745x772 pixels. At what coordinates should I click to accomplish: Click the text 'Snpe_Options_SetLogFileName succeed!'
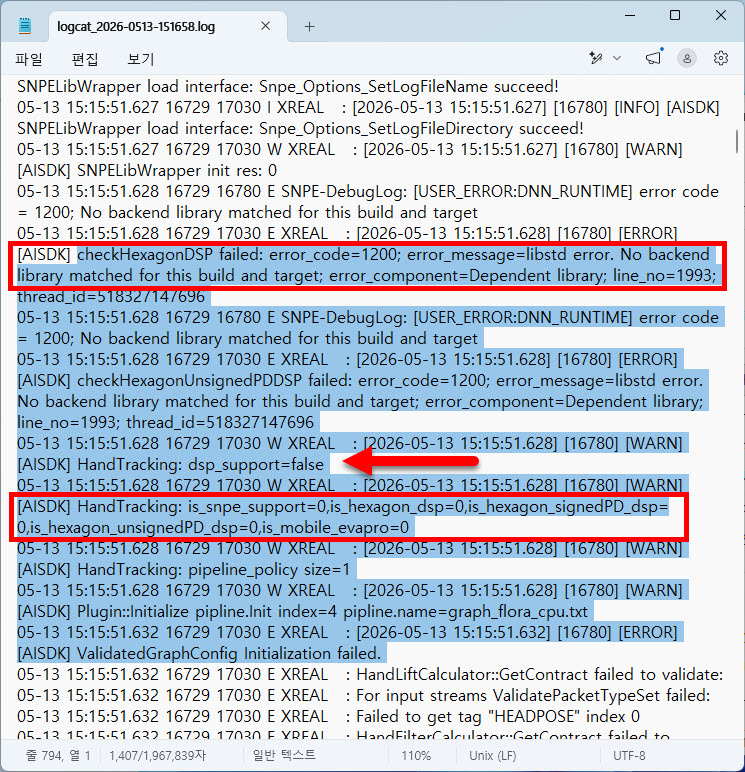click(x=409, y=87)
